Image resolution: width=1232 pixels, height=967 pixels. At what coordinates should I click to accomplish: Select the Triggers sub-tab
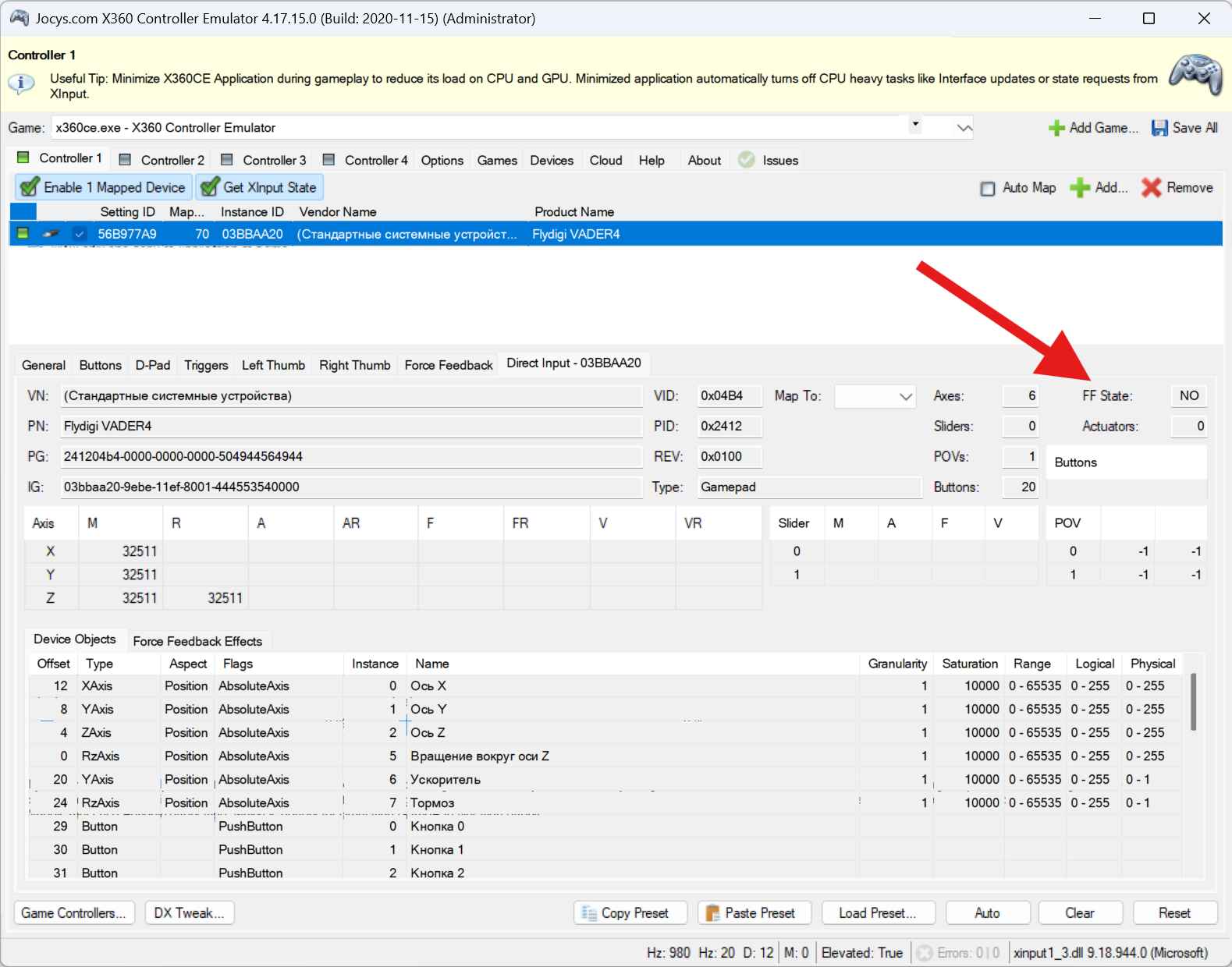pos(206,365)
